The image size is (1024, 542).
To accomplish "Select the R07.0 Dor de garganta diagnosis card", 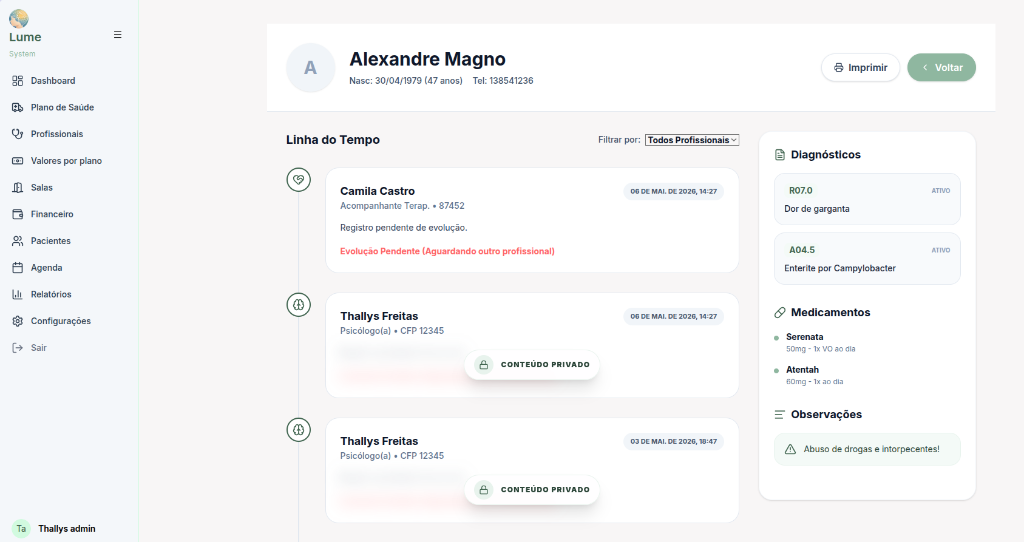I will point(867,199).
